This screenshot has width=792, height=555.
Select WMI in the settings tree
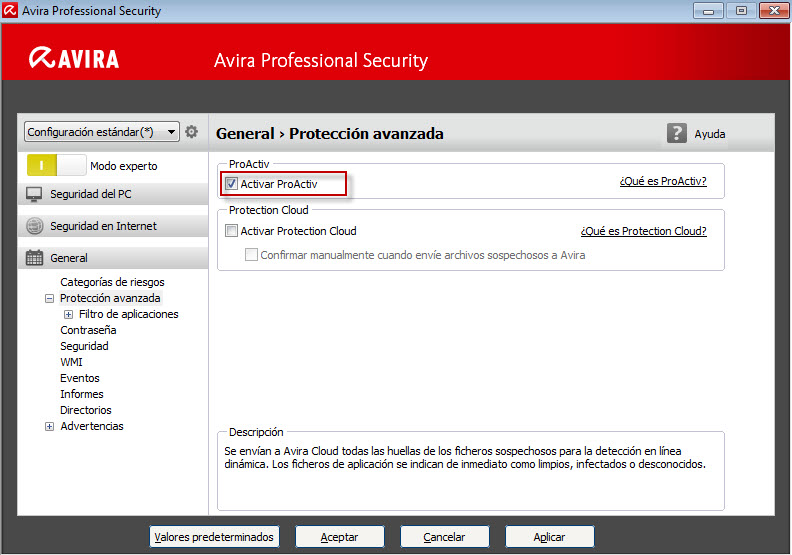71,362
